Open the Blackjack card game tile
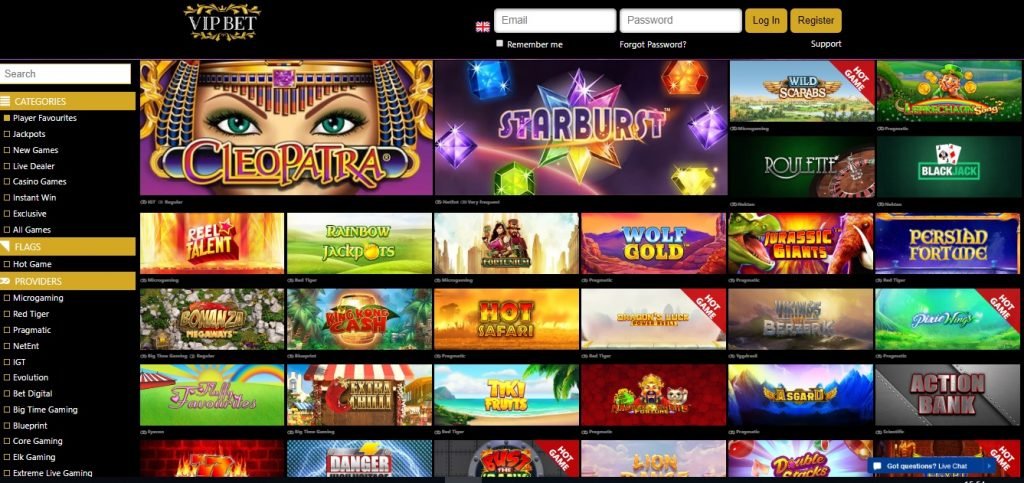This screenshot has height=483, width=1024. (948, 166)
